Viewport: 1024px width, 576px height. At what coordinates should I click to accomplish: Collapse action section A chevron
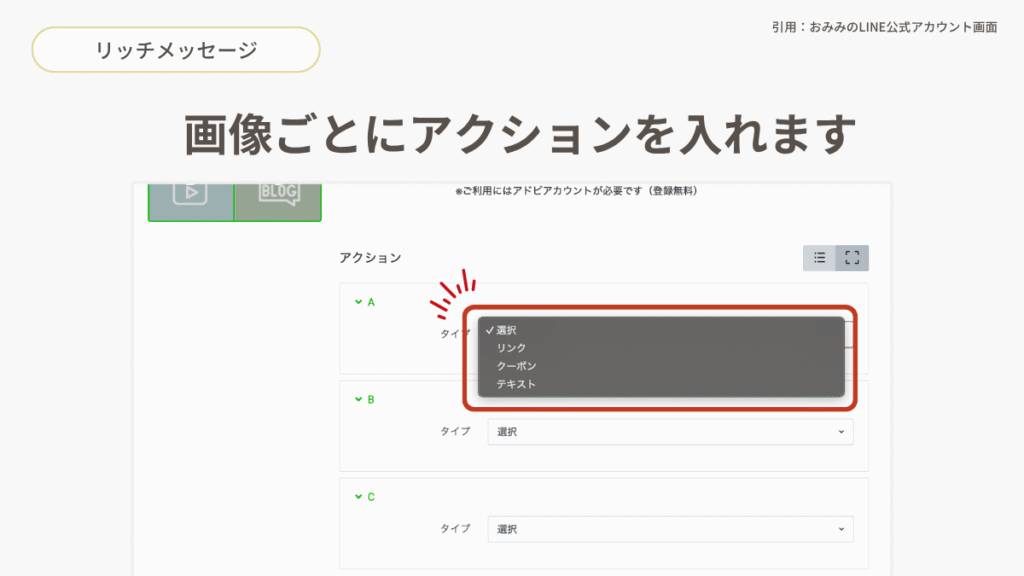pos(358,301)
